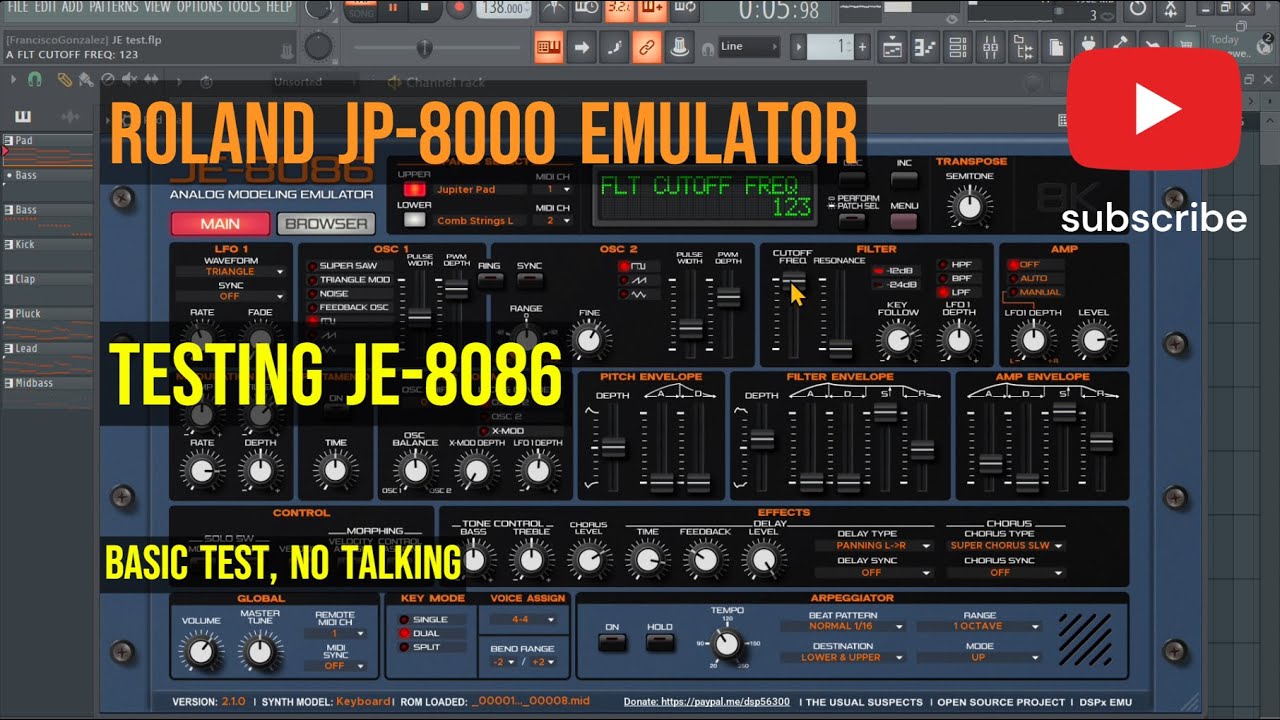Open the HELP menu

coord(279,7)
